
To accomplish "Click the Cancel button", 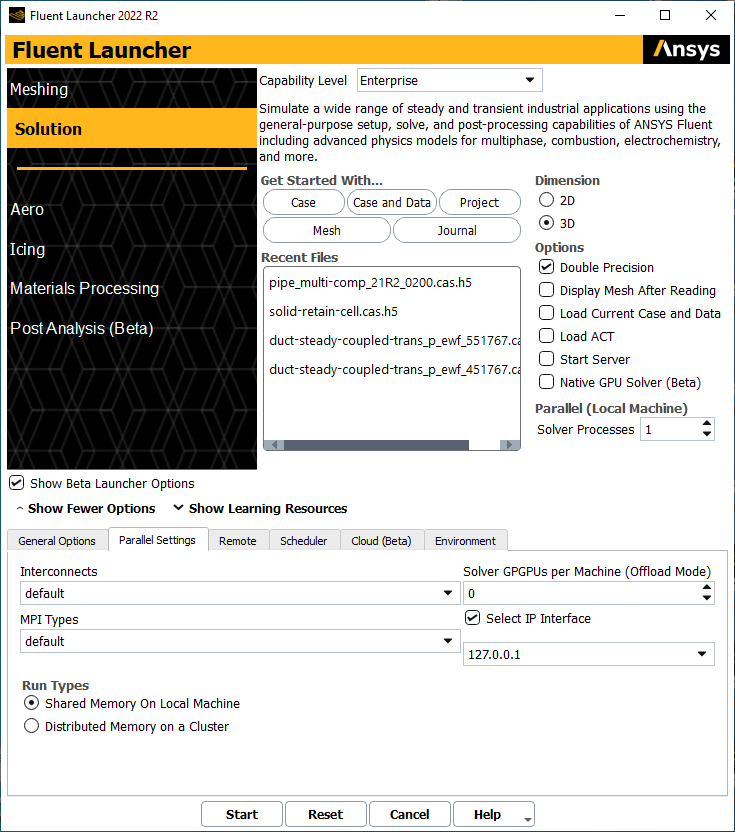I will pyautogui.click(x=410, y=814).
